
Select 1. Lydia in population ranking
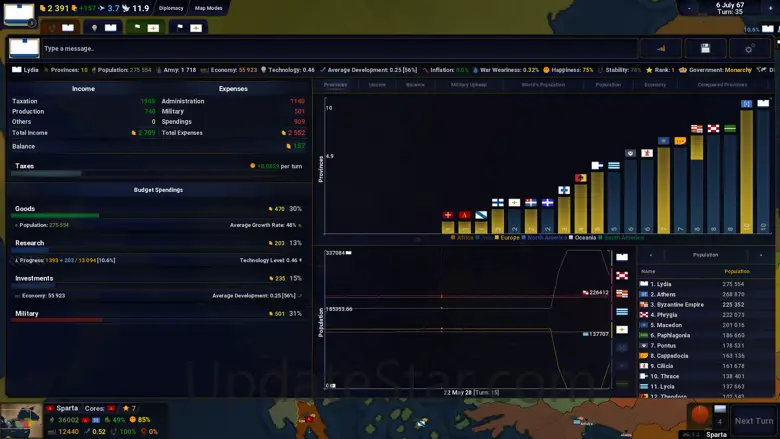tap(706, 284)
